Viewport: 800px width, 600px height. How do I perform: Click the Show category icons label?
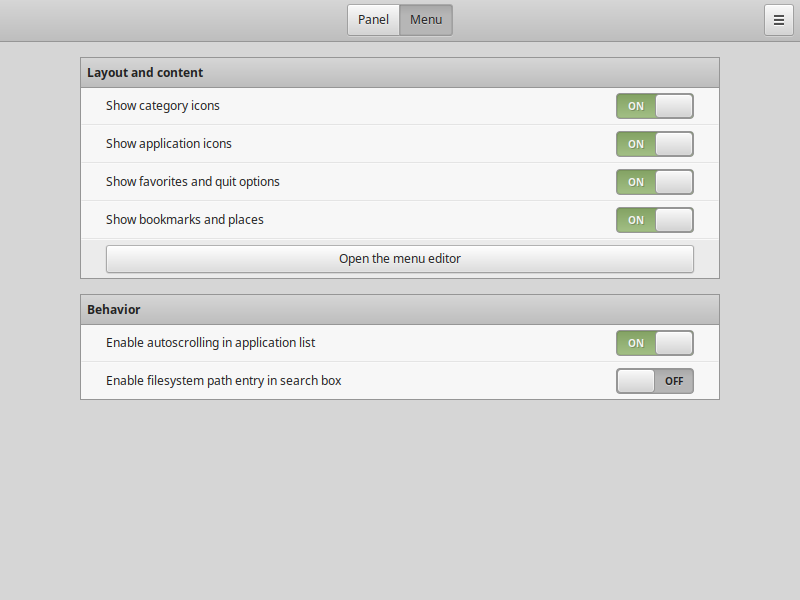[x=163, y=106]
